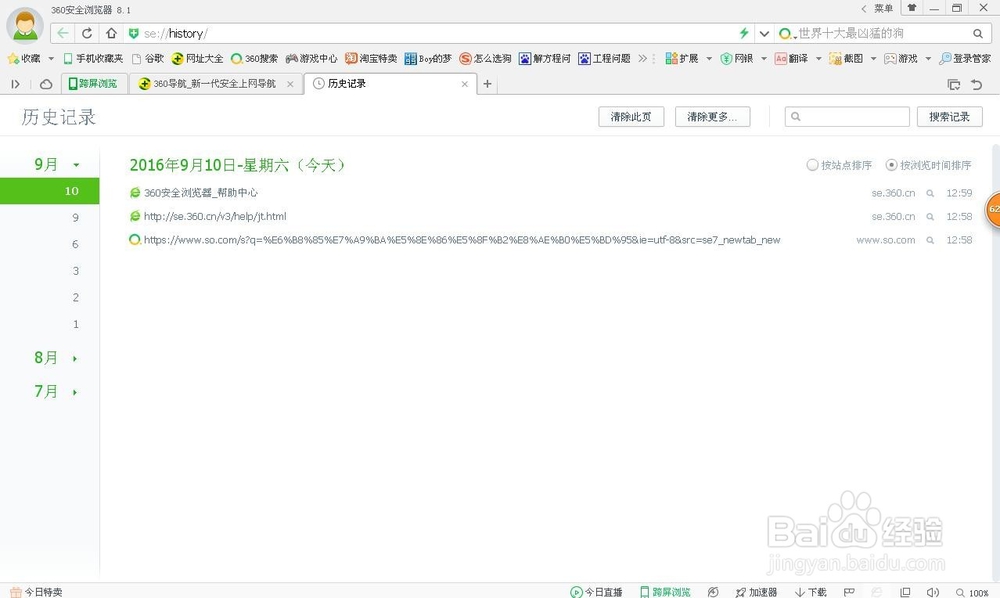
Task: Close the 历史记录 tab
Action: pyautogui.click(x=464, y=84)
